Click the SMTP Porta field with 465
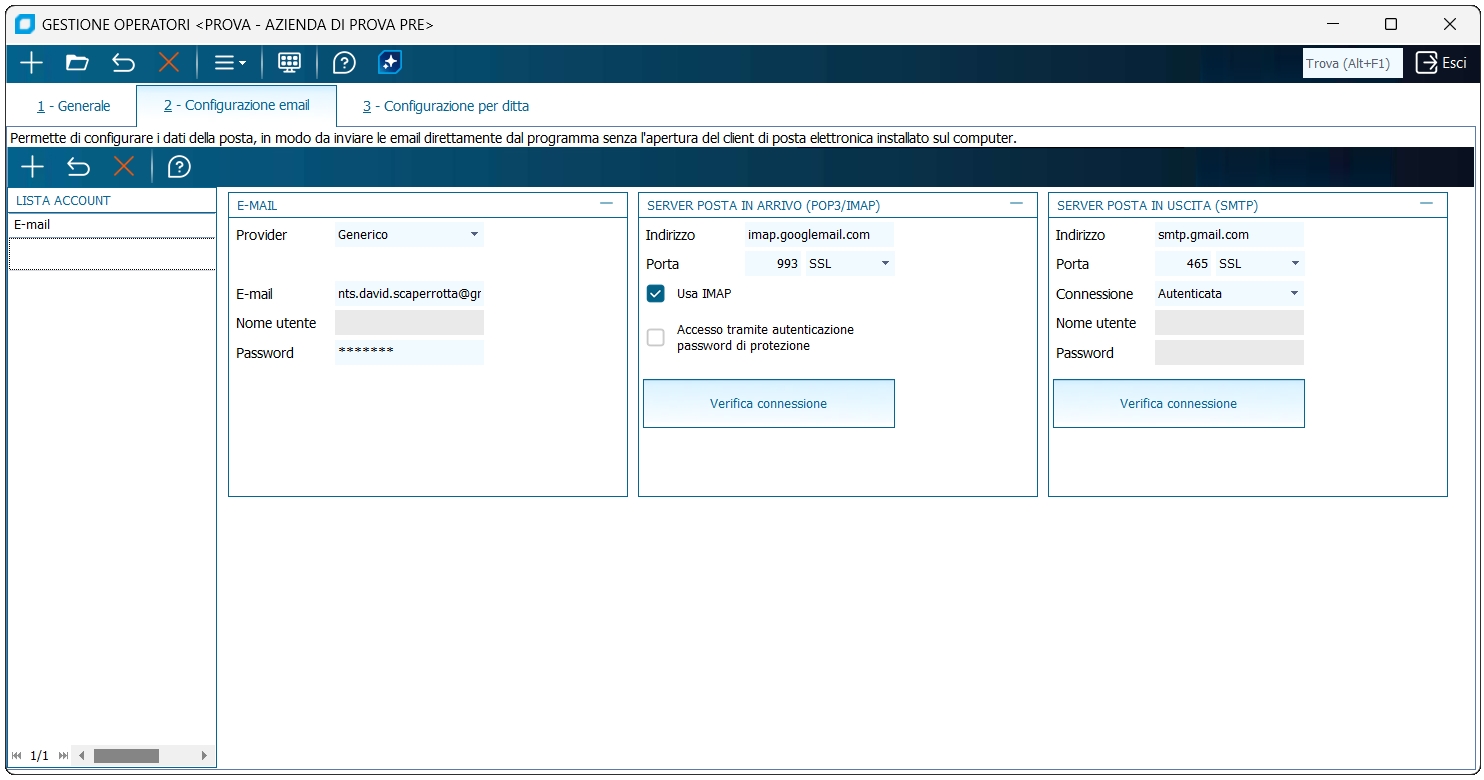The height and width of the screenshot is (780, 1484). tap(1184, 264)
